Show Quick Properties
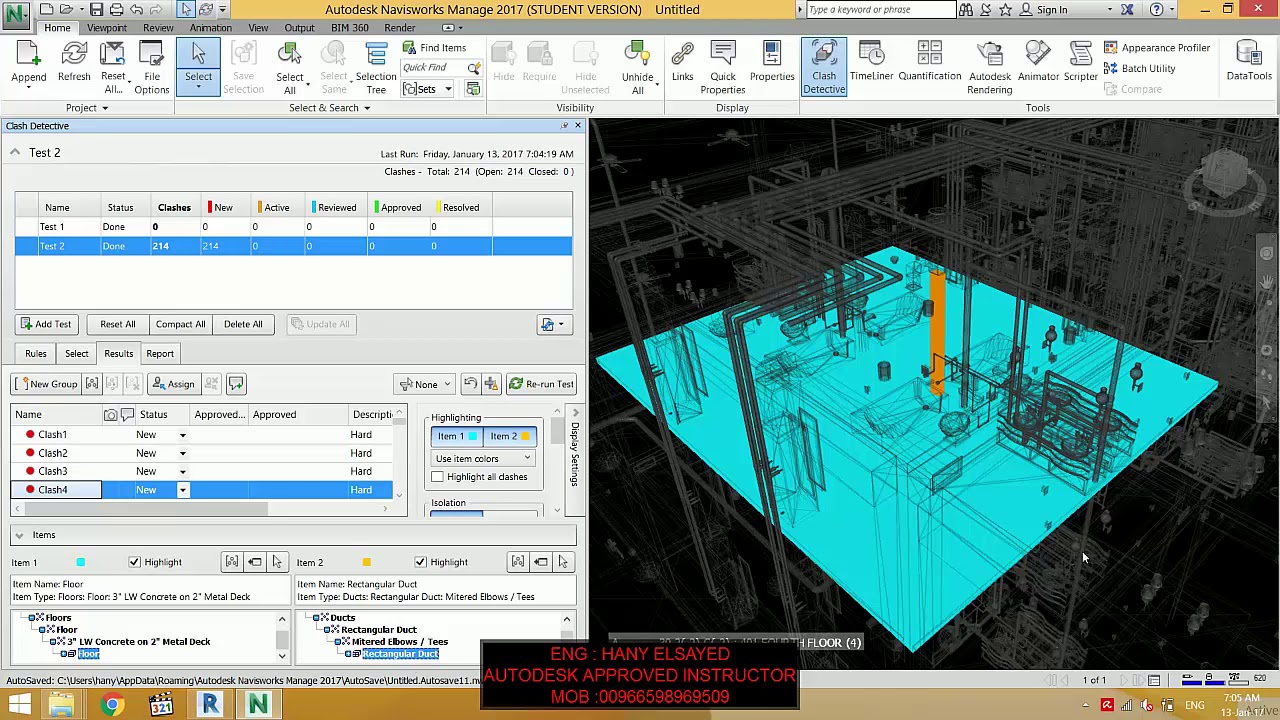1280x720 pixels. click(722, 68)
